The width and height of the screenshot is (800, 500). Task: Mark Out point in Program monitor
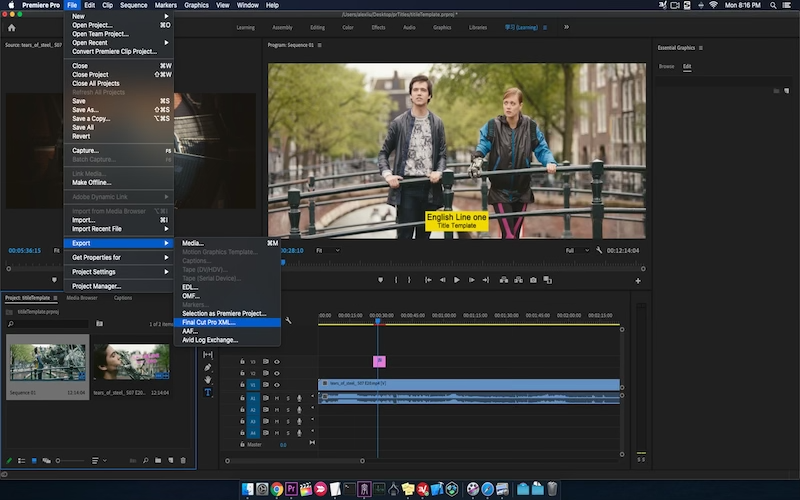point(409,280)
